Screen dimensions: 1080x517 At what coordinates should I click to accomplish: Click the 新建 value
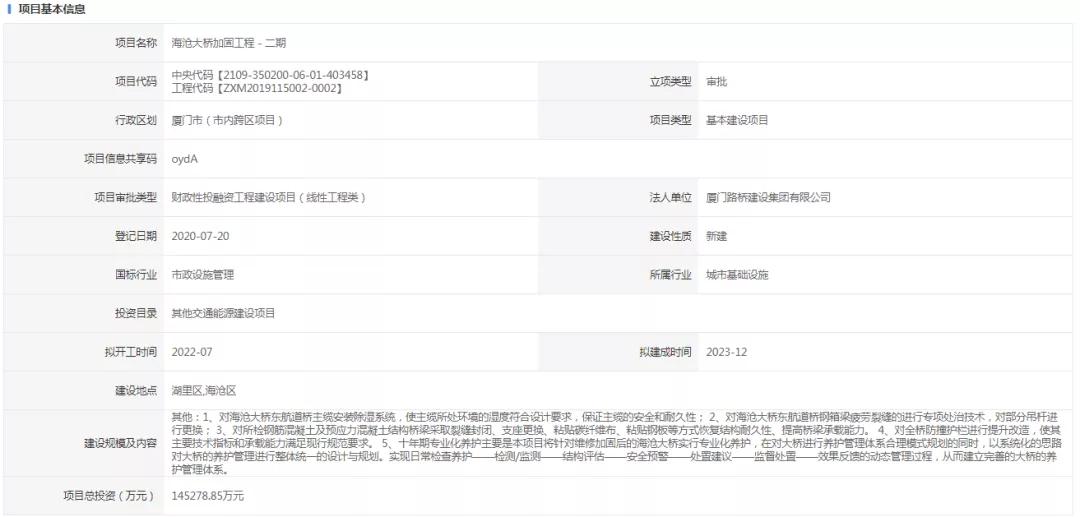(x=716, y=236)
